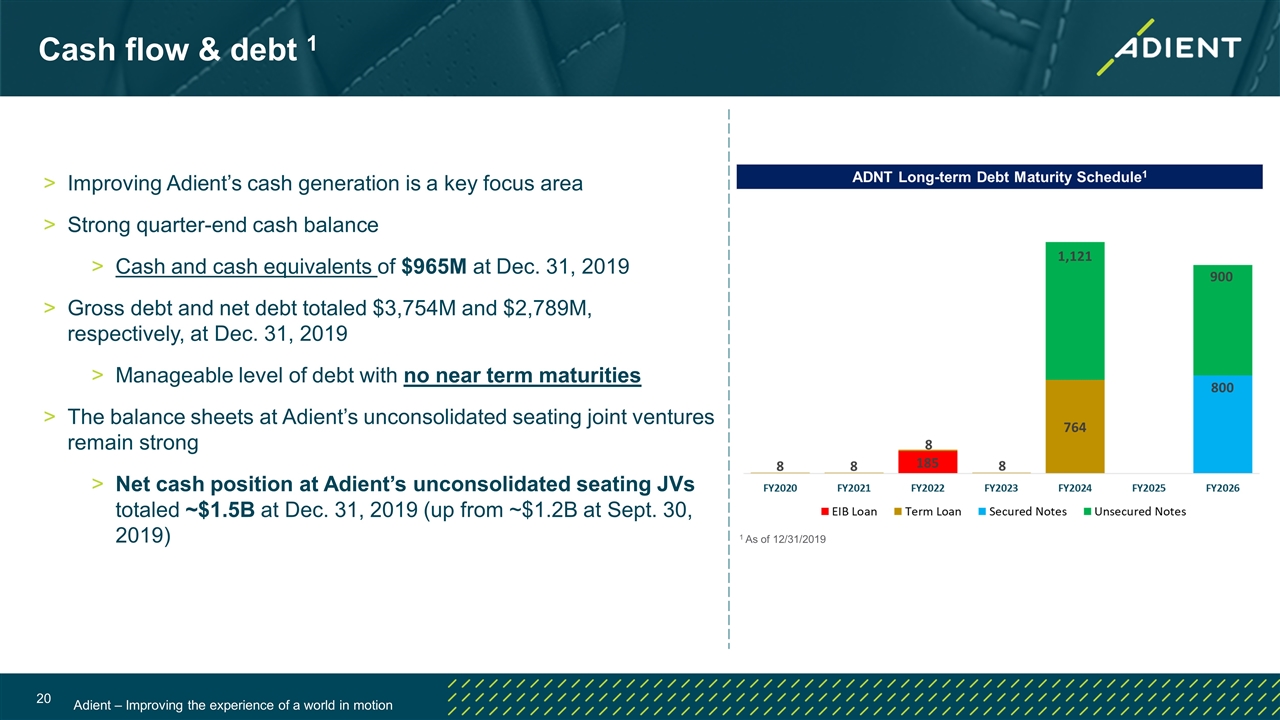
Task: Click the FY2023 axis label
Action: [x=1001, y=488]
